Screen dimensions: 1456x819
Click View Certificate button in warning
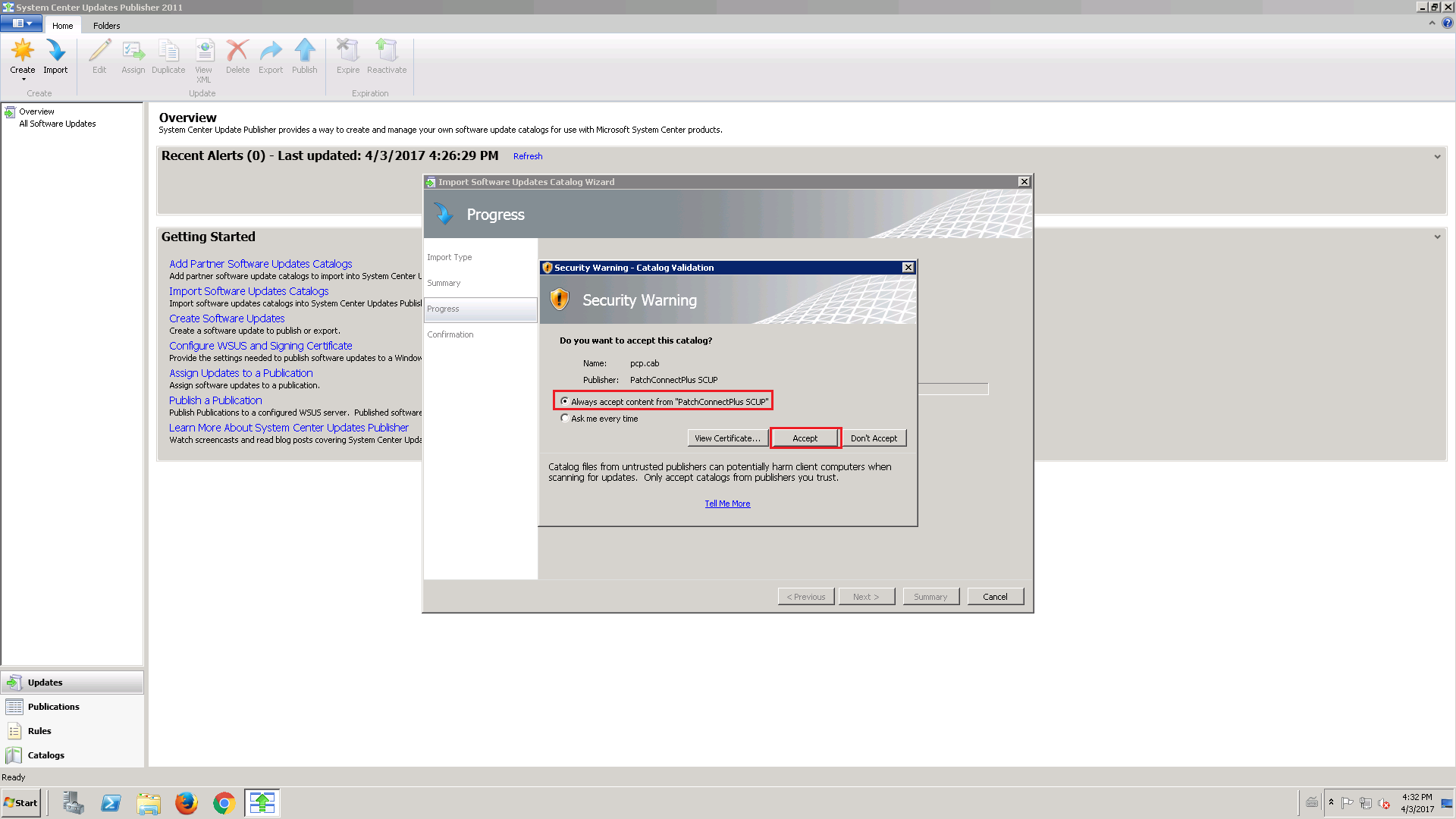[727, 438]
